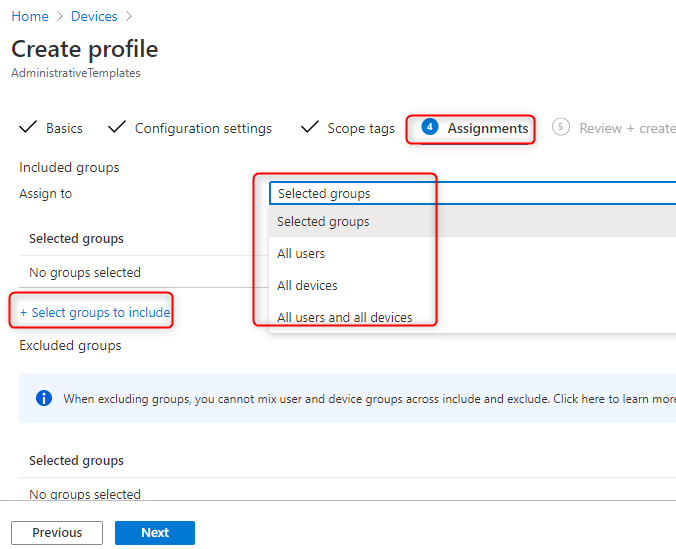
Task: Click the Configuration settings checkmark icon
Action: click(x=117, y=127)
